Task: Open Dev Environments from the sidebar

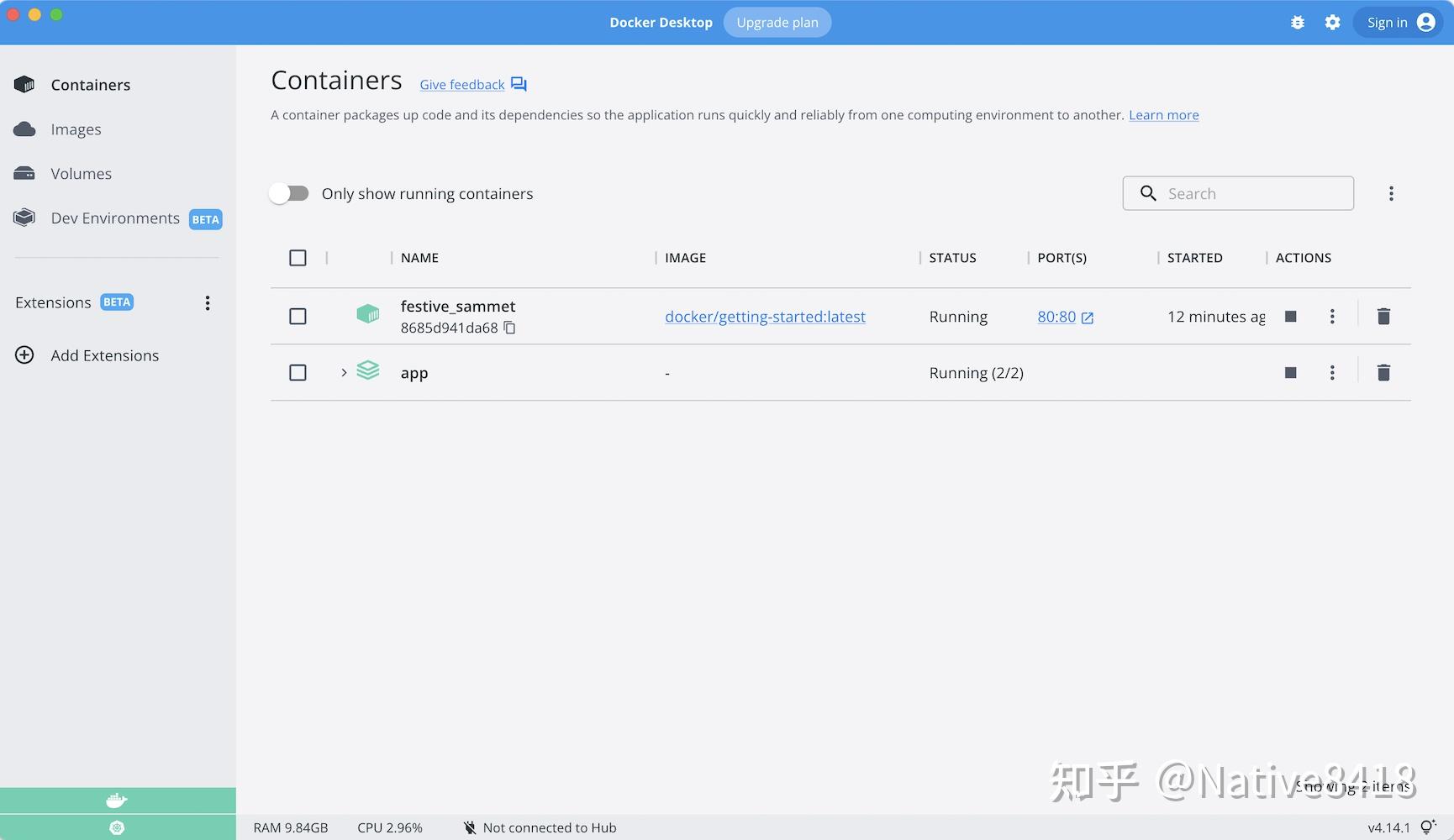Action: 115,218
